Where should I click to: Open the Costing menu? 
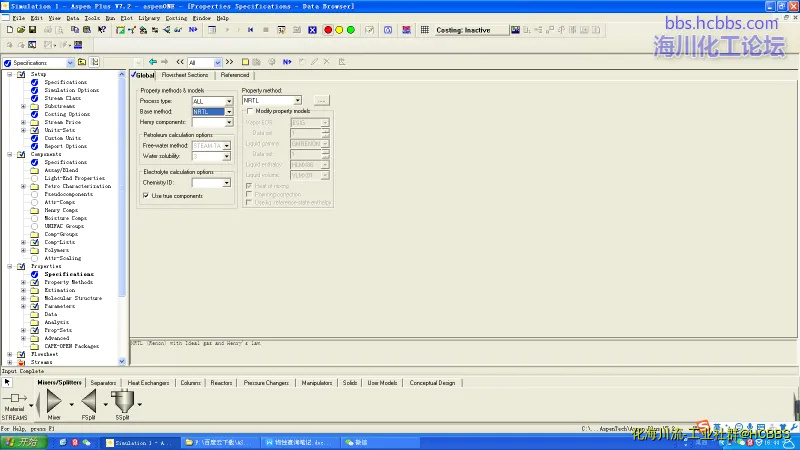[x=176, y=18]
